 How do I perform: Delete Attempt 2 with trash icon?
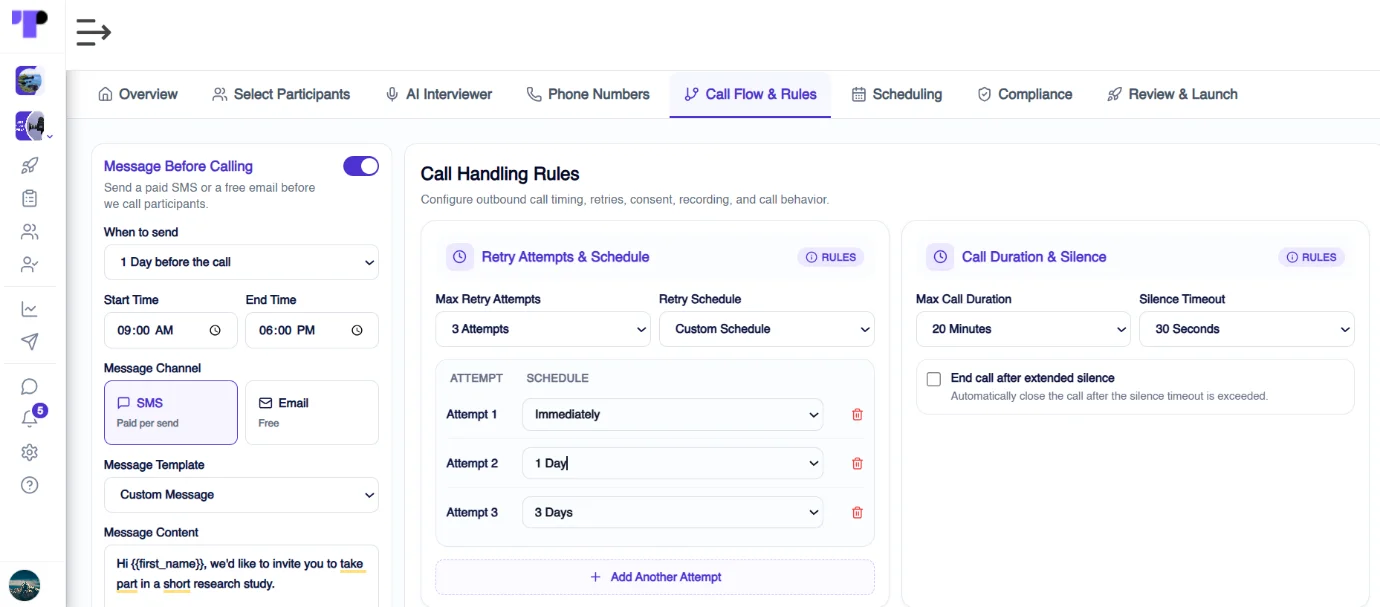pos(857,463)
